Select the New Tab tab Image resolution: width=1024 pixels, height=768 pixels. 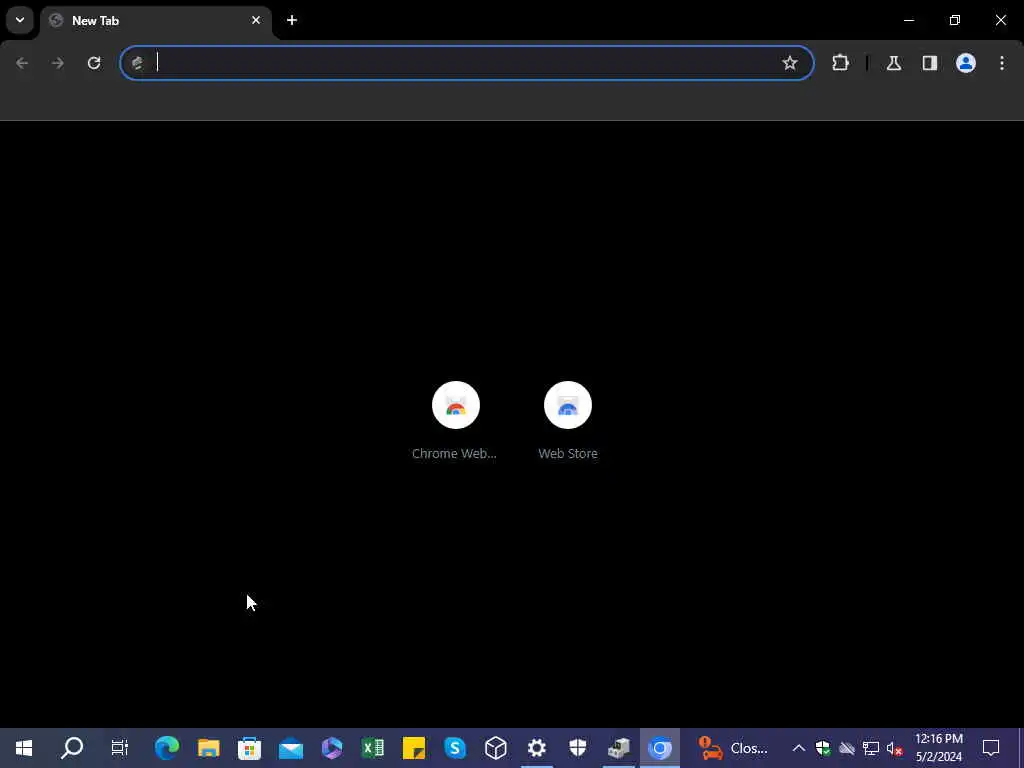(155, 21)
